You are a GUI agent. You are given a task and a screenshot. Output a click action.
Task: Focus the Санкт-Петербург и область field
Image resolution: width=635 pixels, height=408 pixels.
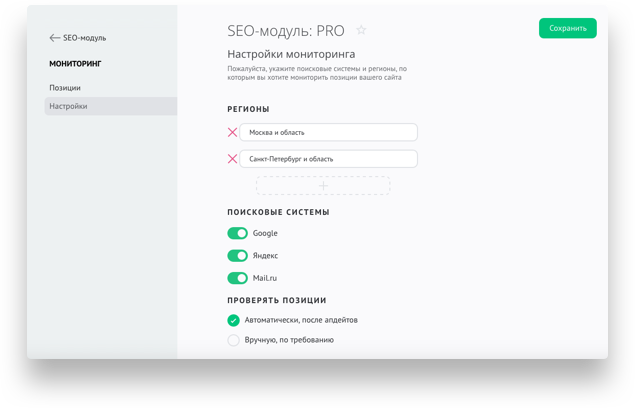coord(328,158)
